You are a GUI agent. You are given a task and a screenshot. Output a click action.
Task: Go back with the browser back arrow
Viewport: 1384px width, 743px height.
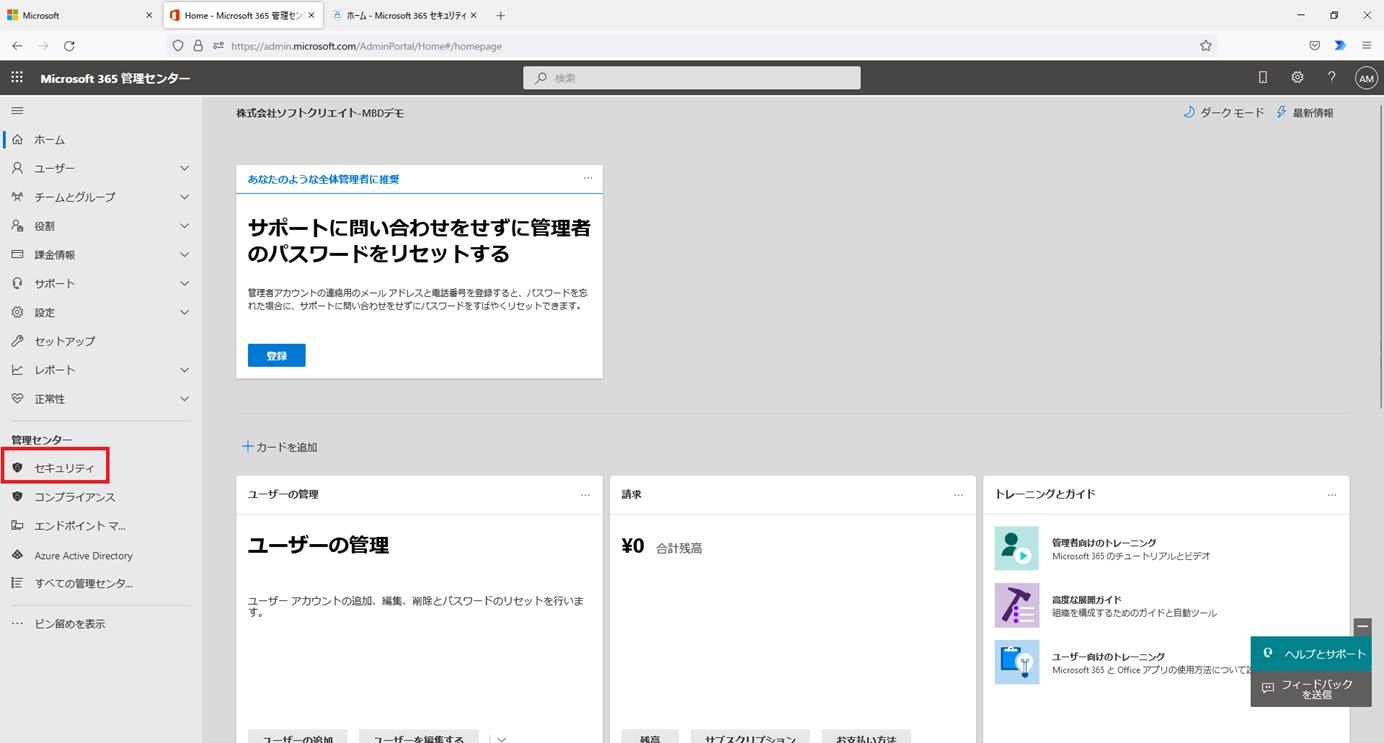(x=17, y=46)
